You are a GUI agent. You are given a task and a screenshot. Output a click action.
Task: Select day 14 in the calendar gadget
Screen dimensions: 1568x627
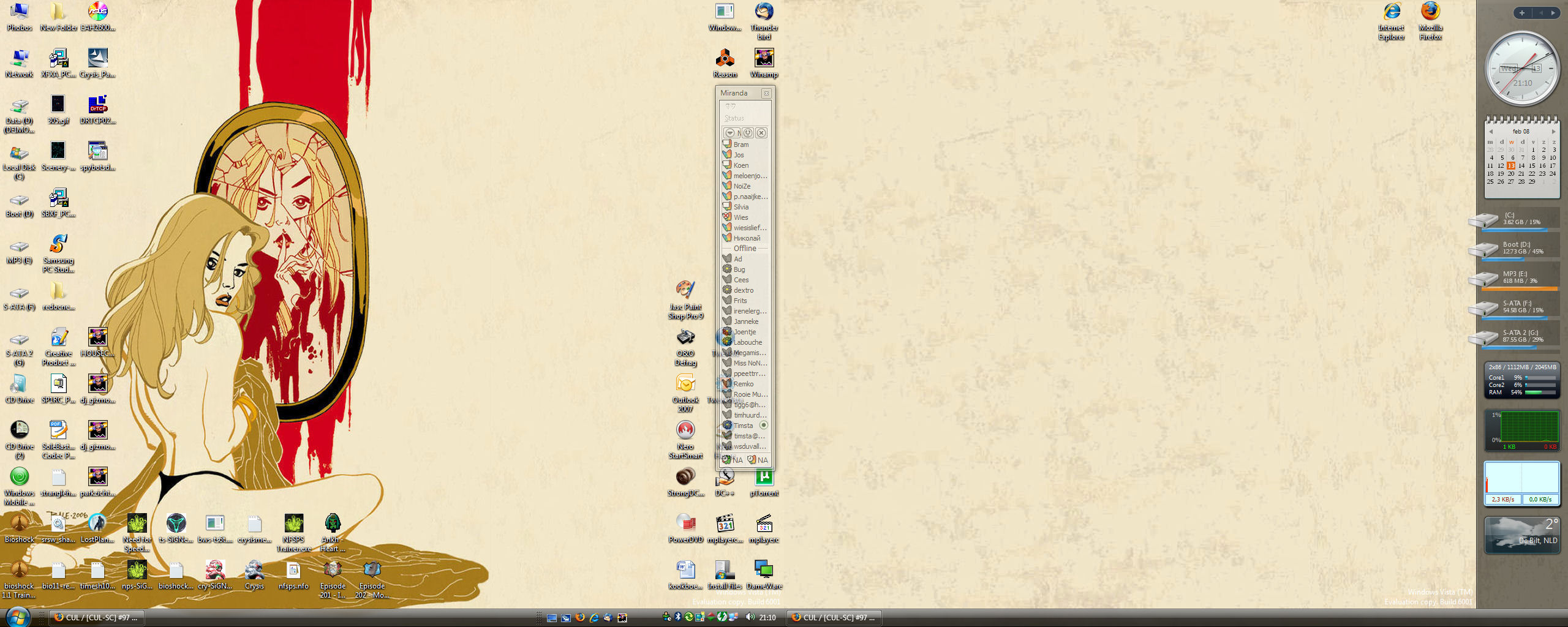[x=1521, y=166]
